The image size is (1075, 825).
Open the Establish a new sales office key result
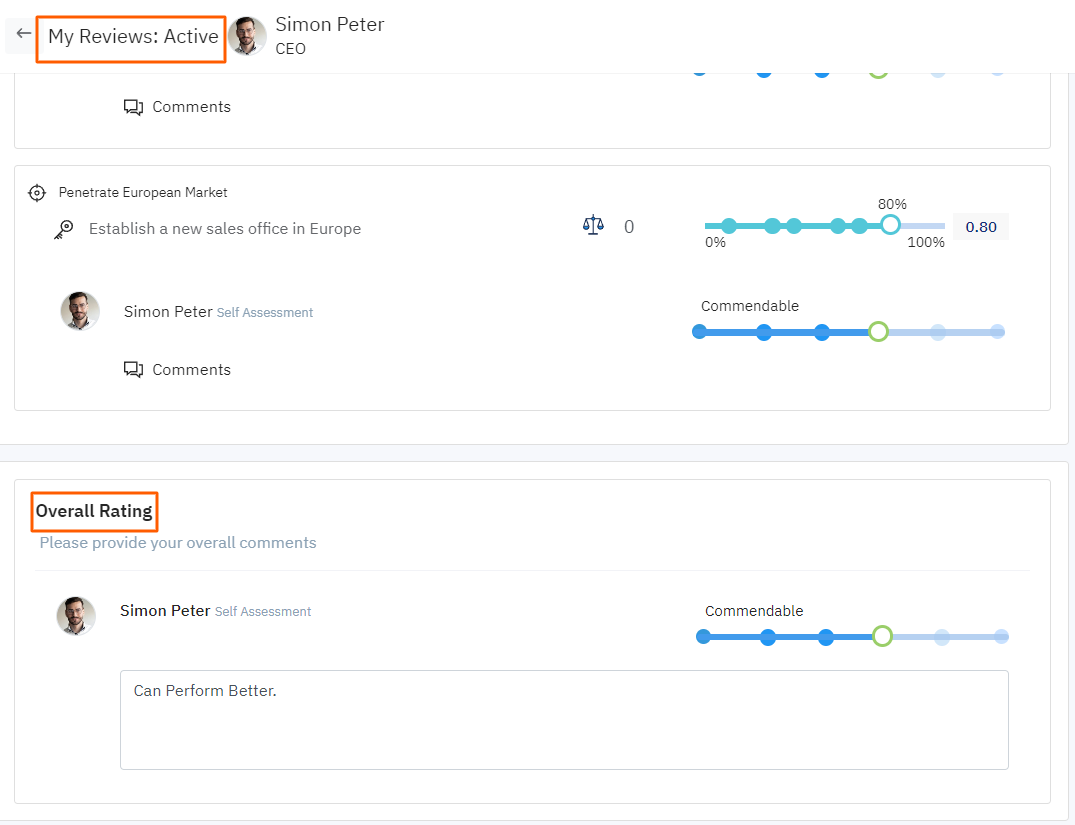tap(225, 229)
